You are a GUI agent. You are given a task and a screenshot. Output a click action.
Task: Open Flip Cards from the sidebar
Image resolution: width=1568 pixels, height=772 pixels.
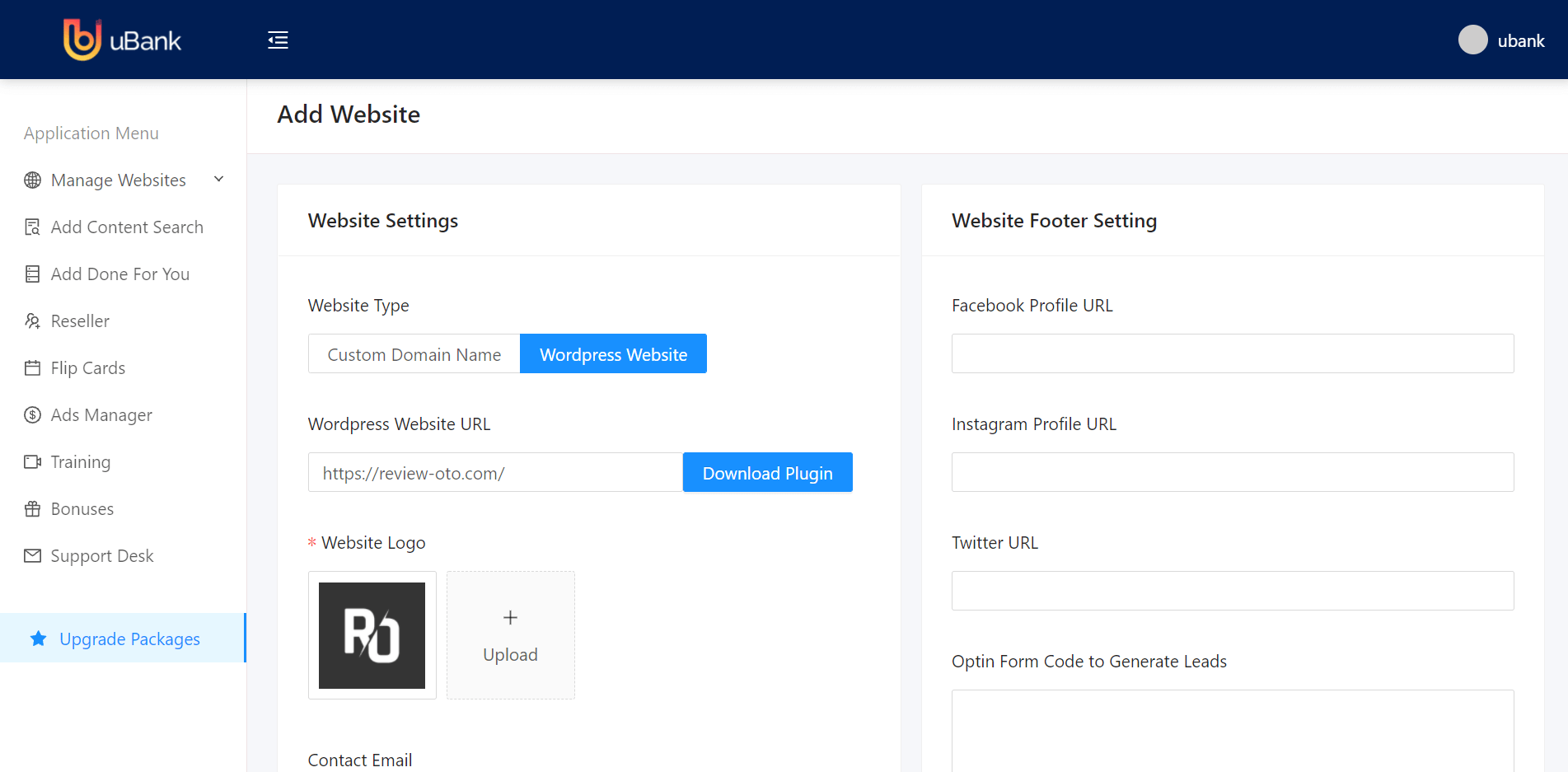point(88,368)
